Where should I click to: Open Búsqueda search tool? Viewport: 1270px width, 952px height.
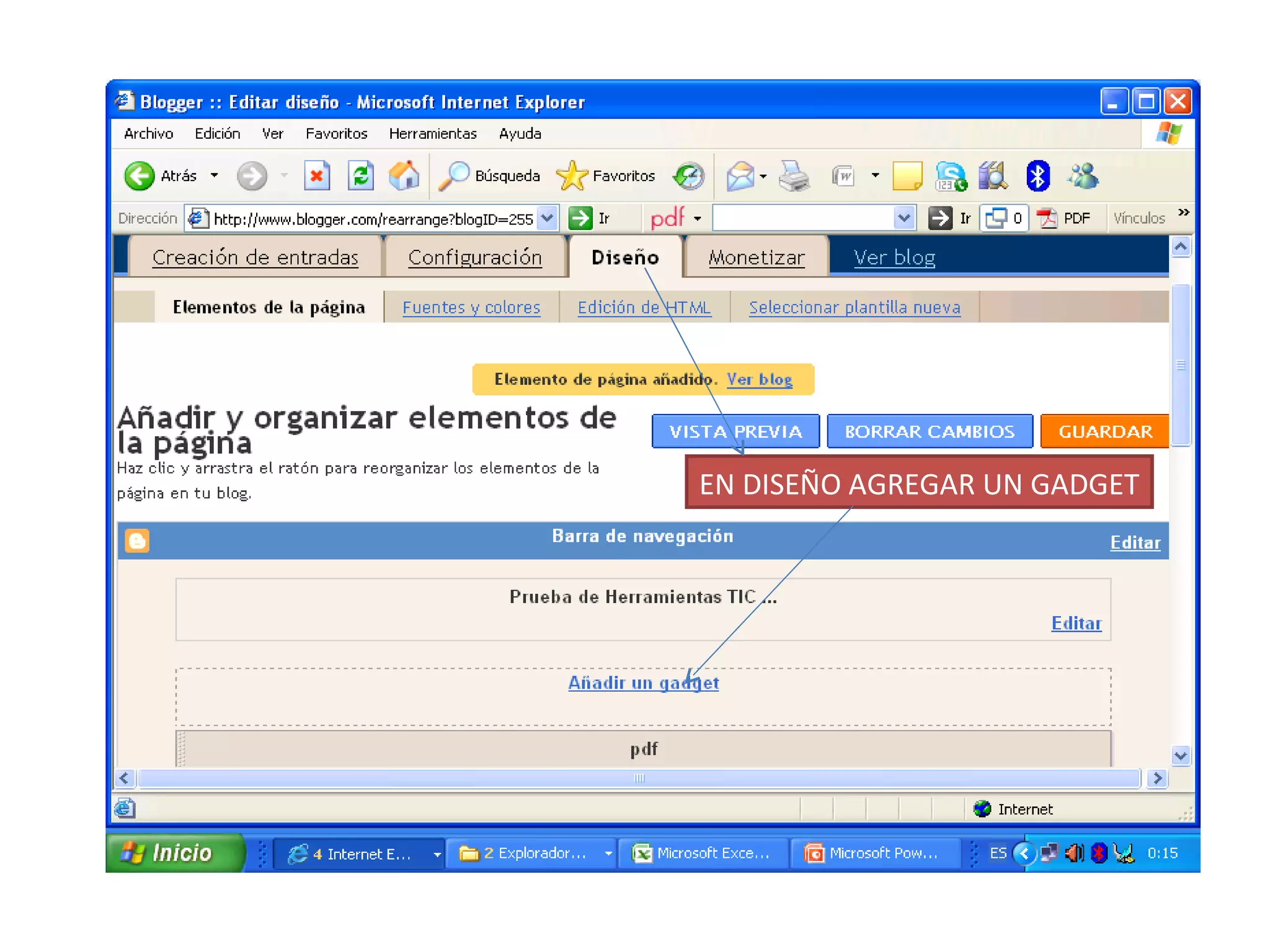pos(489,177)
